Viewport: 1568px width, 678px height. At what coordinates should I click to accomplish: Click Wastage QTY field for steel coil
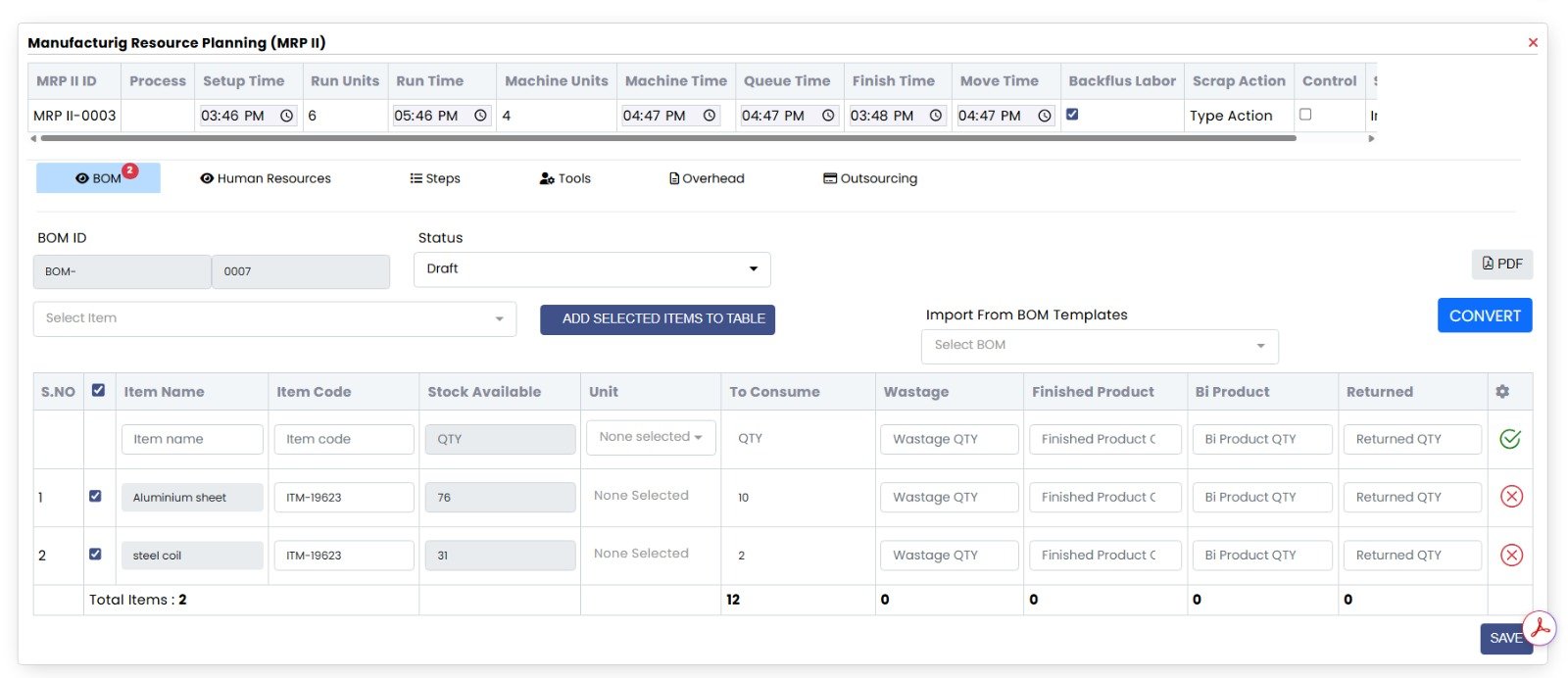pos(948,556)
